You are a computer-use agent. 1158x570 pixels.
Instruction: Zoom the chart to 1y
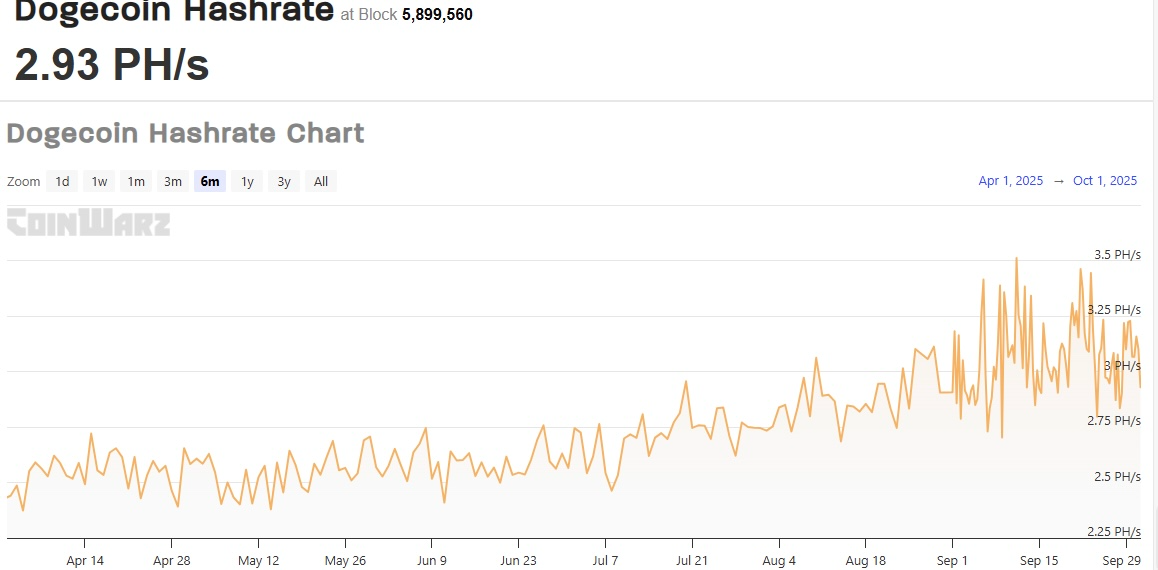(x=247, y=181)
